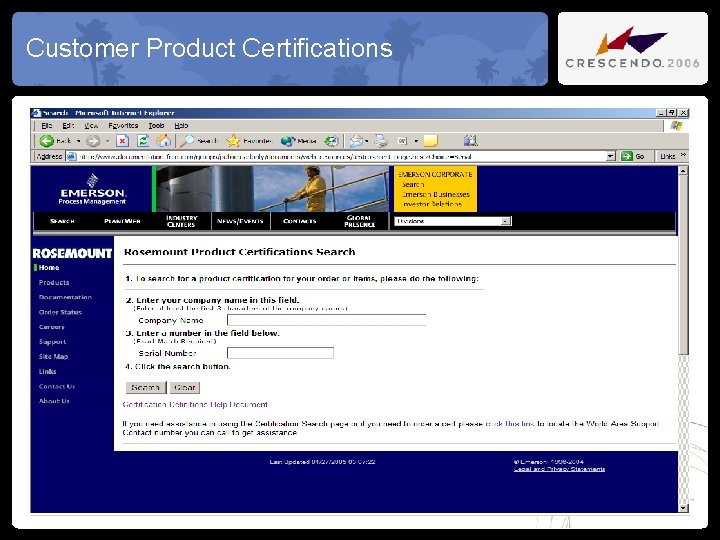Screen dimensions: 720x540
Task: Click the Edit with Word toolbar icon
Action: 402,141
